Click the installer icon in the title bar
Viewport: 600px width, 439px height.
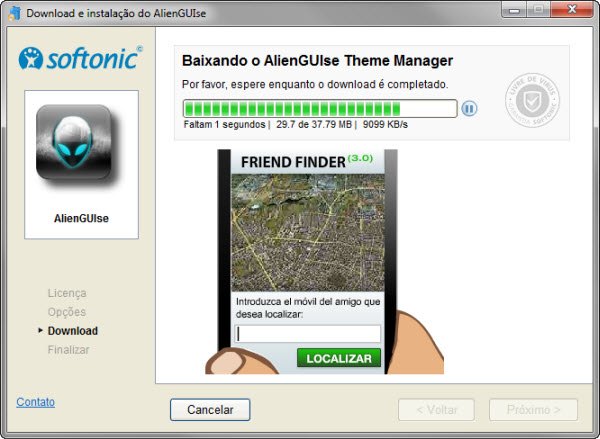tap(13, 13)
